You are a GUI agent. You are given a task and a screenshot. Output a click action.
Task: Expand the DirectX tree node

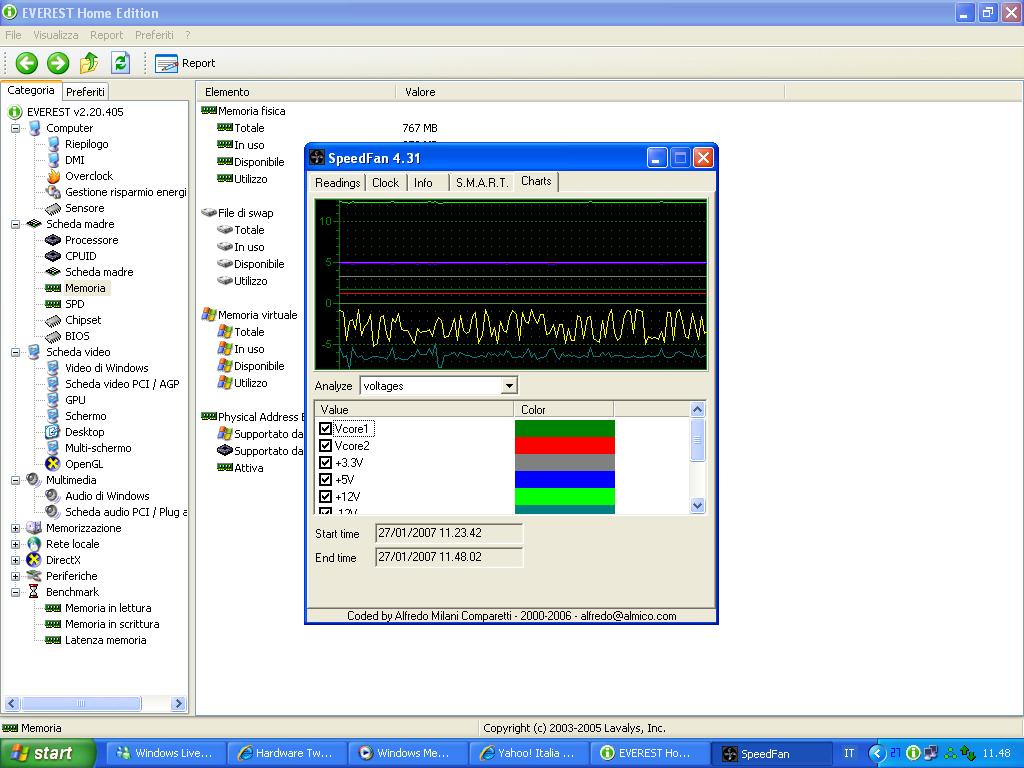coord(15,560)
